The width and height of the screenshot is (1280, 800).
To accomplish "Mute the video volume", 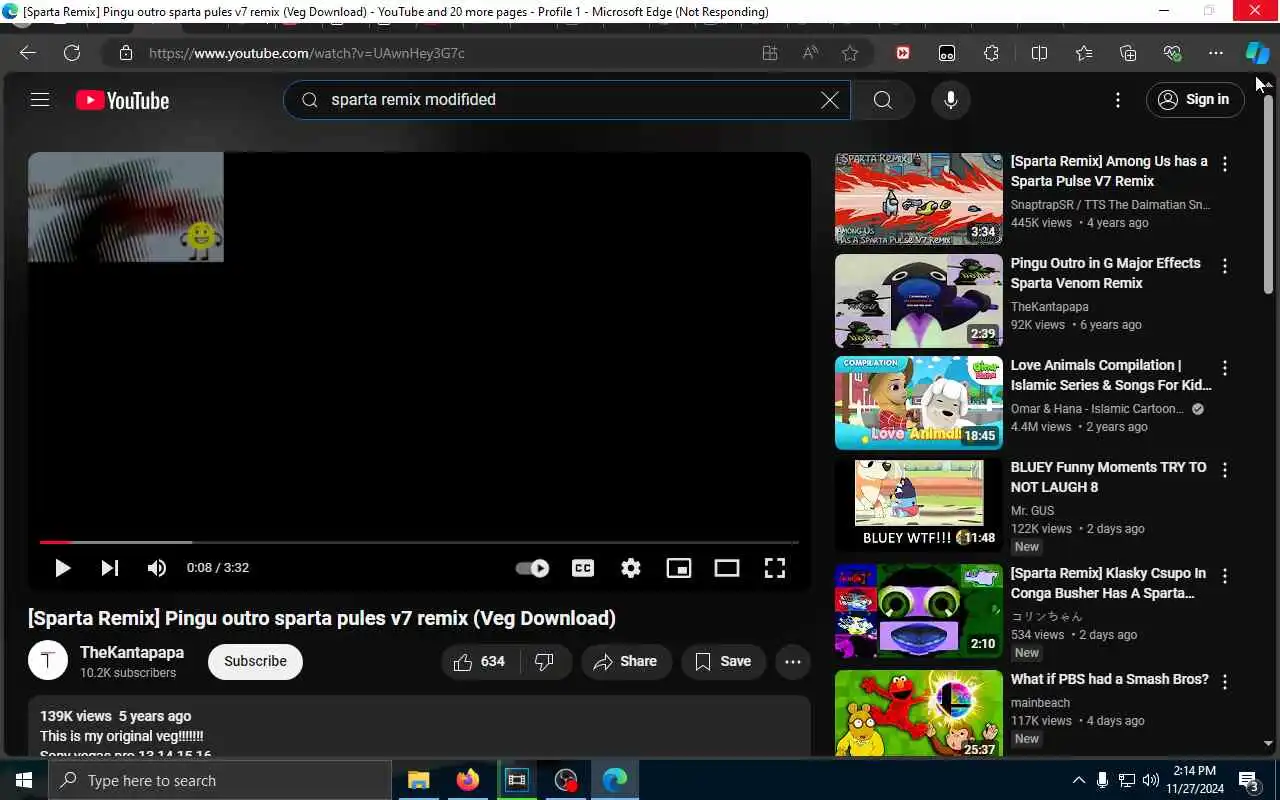I will (157, 568).
